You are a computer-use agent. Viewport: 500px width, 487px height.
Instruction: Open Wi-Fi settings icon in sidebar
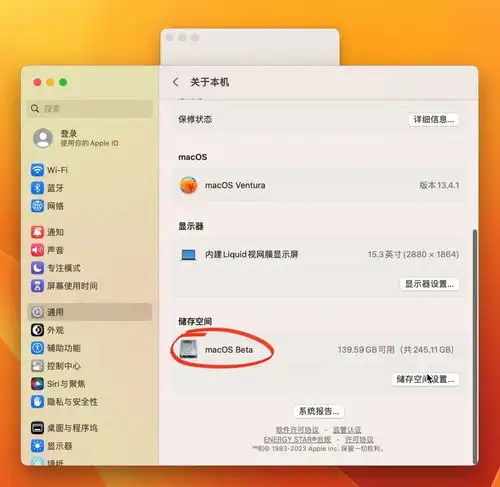point(37,170)
